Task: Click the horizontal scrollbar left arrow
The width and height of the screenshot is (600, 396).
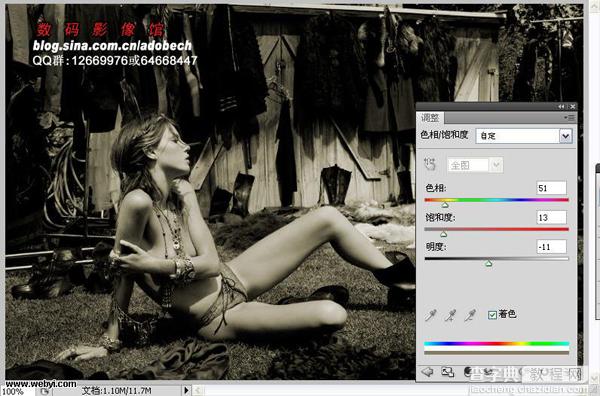Action: pyautogui.click(x=198, y=390)
